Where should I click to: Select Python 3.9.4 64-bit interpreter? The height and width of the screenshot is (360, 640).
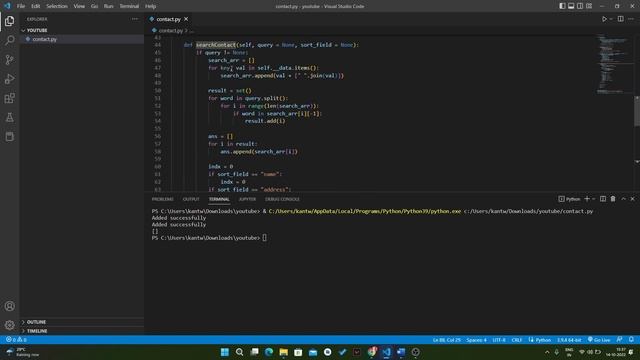coord(569,340)
